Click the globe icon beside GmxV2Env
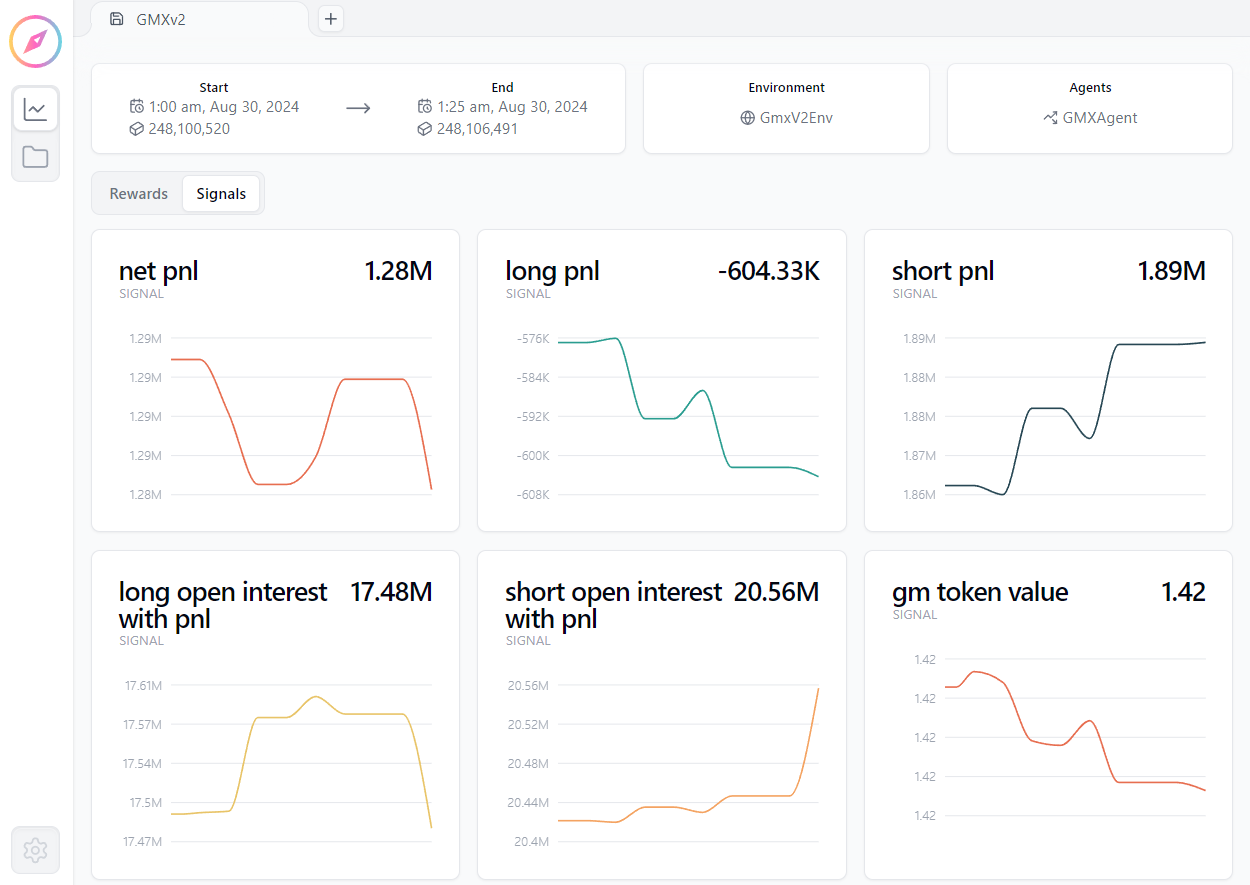The image size is (1250, 885). 747,118
